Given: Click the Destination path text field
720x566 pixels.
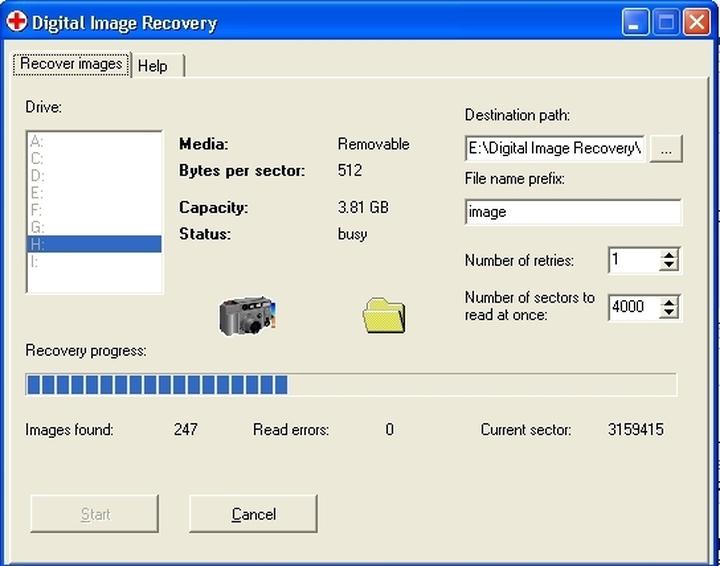Looking at the screenshot, I should pos(555,148).
